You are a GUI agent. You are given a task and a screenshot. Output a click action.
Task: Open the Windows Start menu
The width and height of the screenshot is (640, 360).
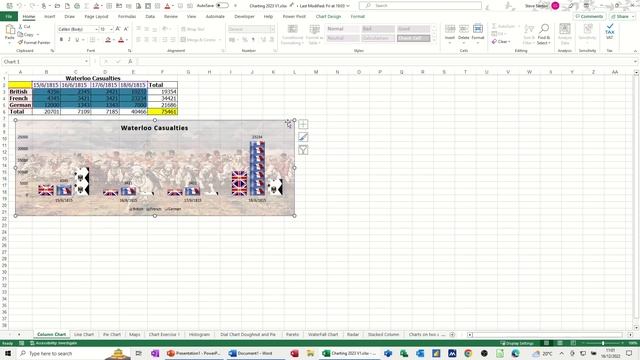point(7,353)
